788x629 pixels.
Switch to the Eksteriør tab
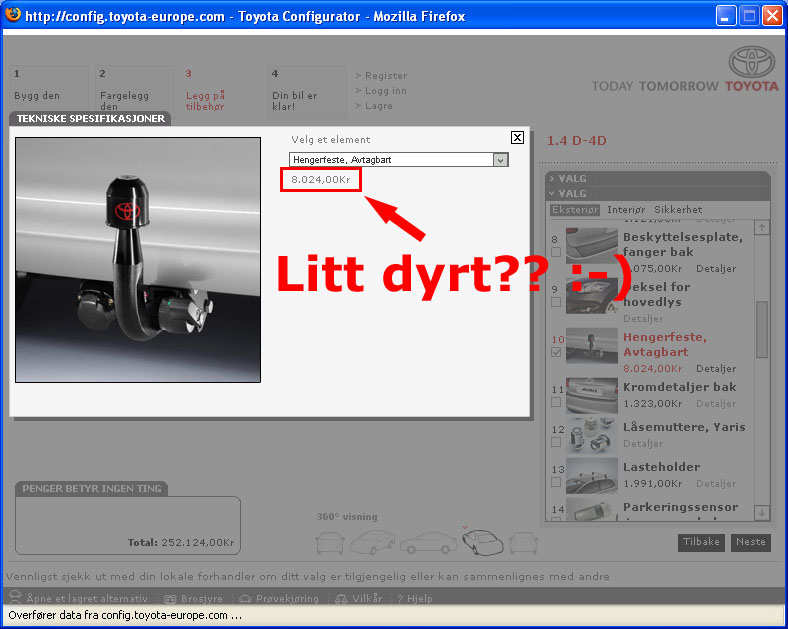(574, 210)
